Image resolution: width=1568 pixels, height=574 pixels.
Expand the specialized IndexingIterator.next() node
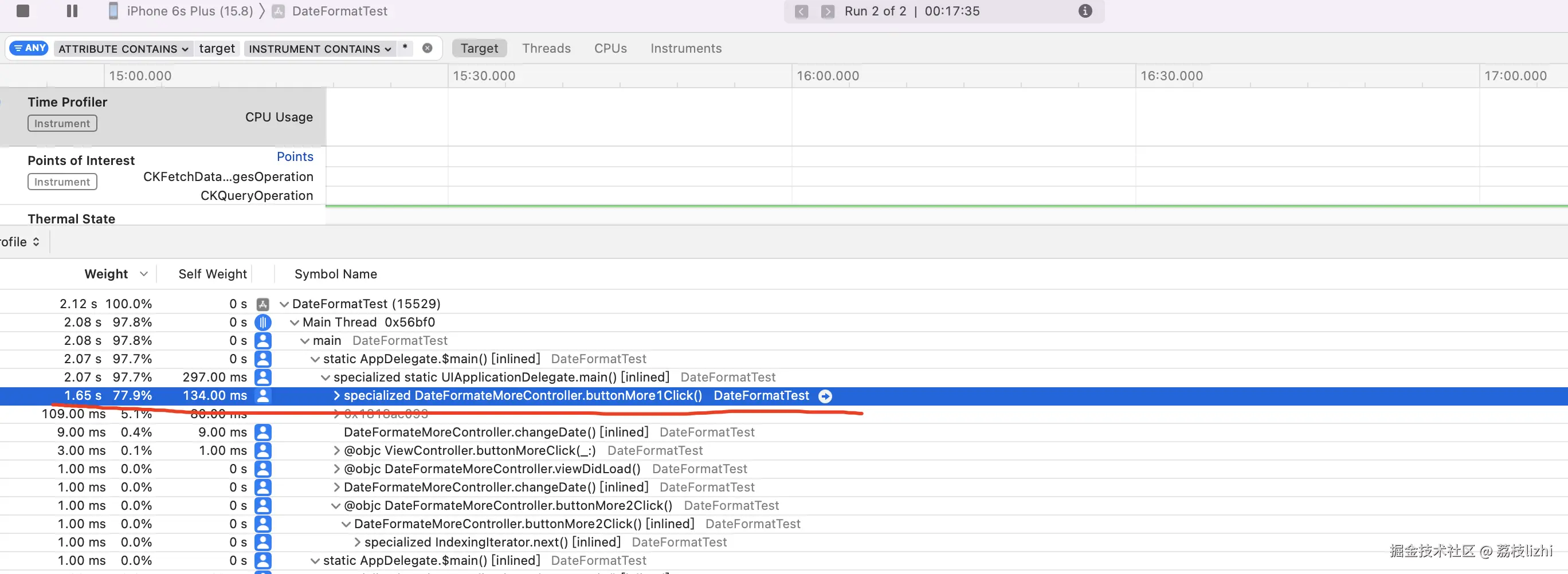click(357, 542)
